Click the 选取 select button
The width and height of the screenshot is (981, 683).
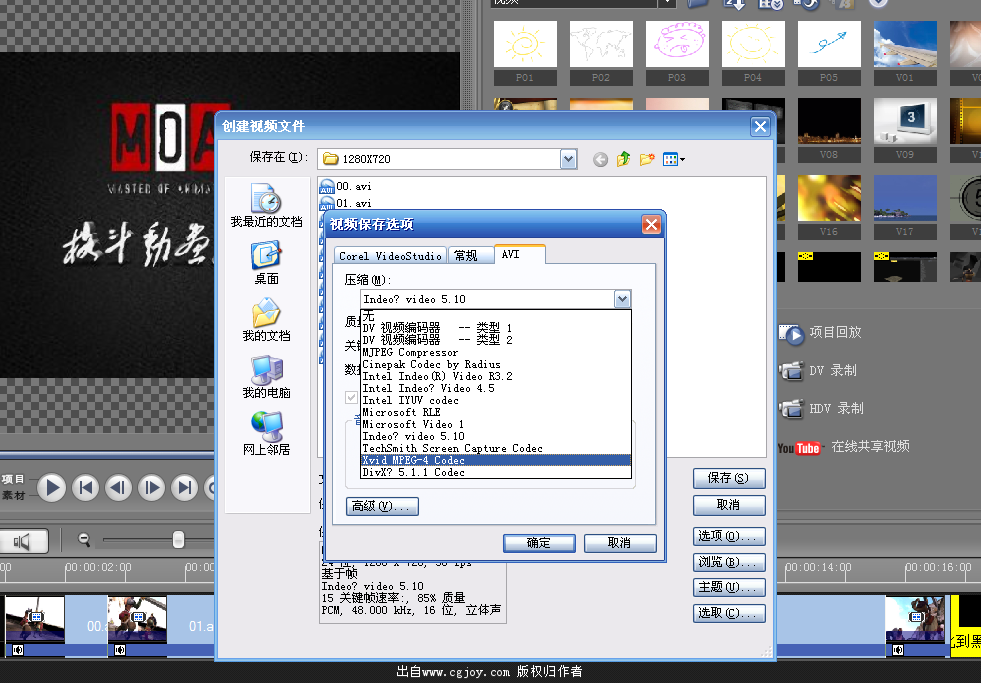(729, 613)
